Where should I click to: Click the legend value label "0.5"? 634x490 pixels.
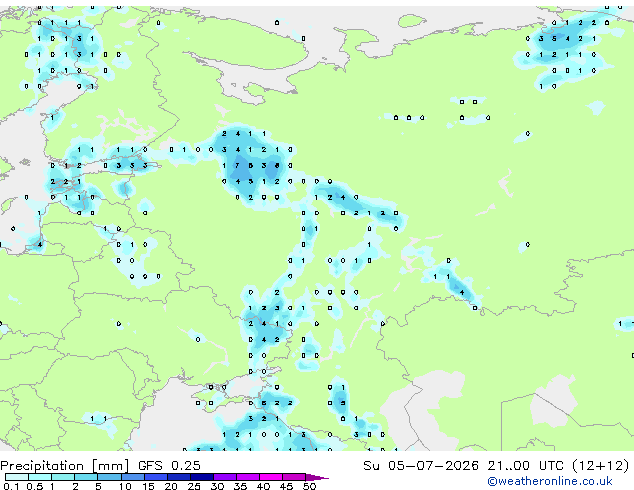[x=34, y=486]
